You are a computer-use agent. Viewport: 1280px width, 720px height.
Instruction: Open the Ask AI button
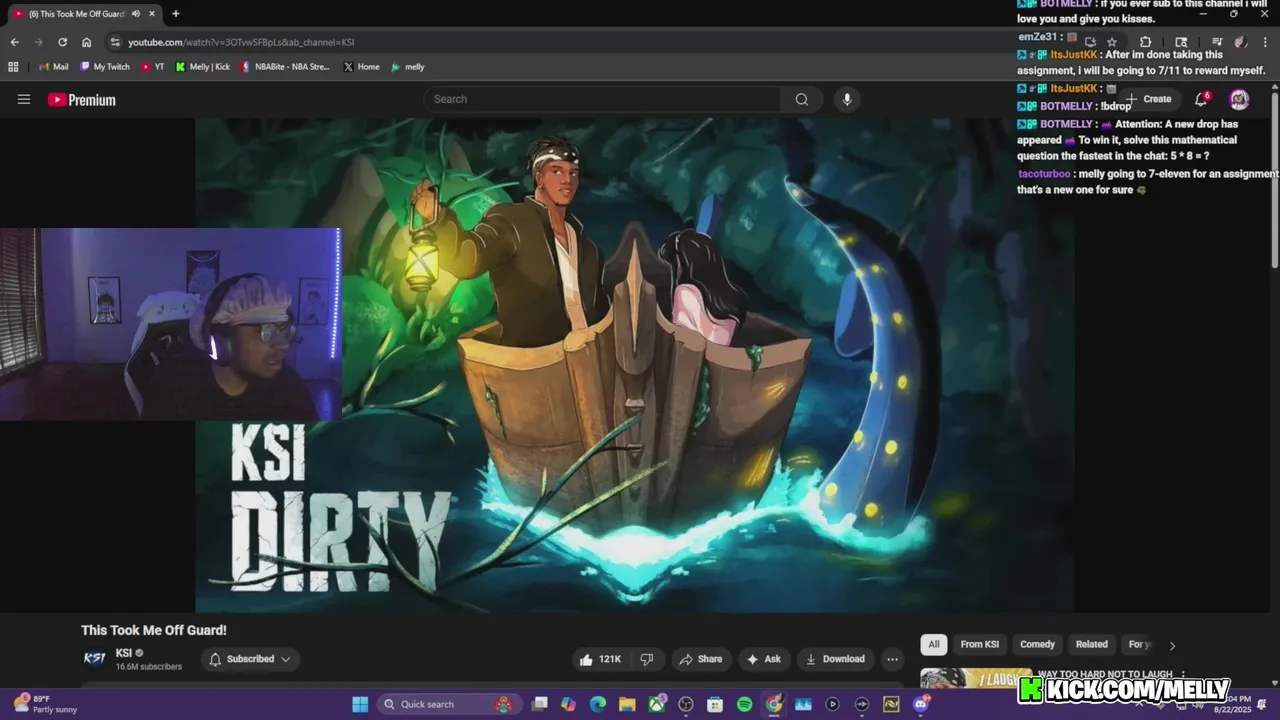[x=763, y=659]
